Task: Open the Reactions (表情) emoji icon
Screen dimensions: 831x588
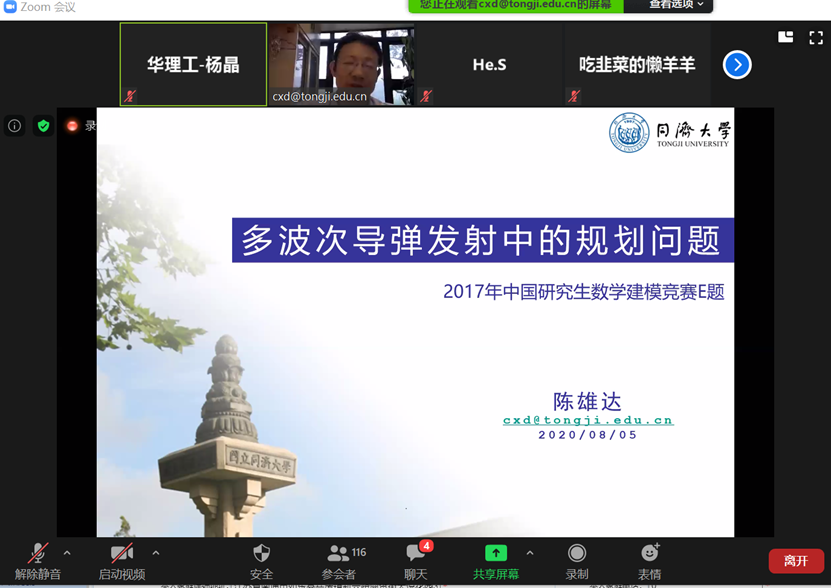Action: point(650,554)
